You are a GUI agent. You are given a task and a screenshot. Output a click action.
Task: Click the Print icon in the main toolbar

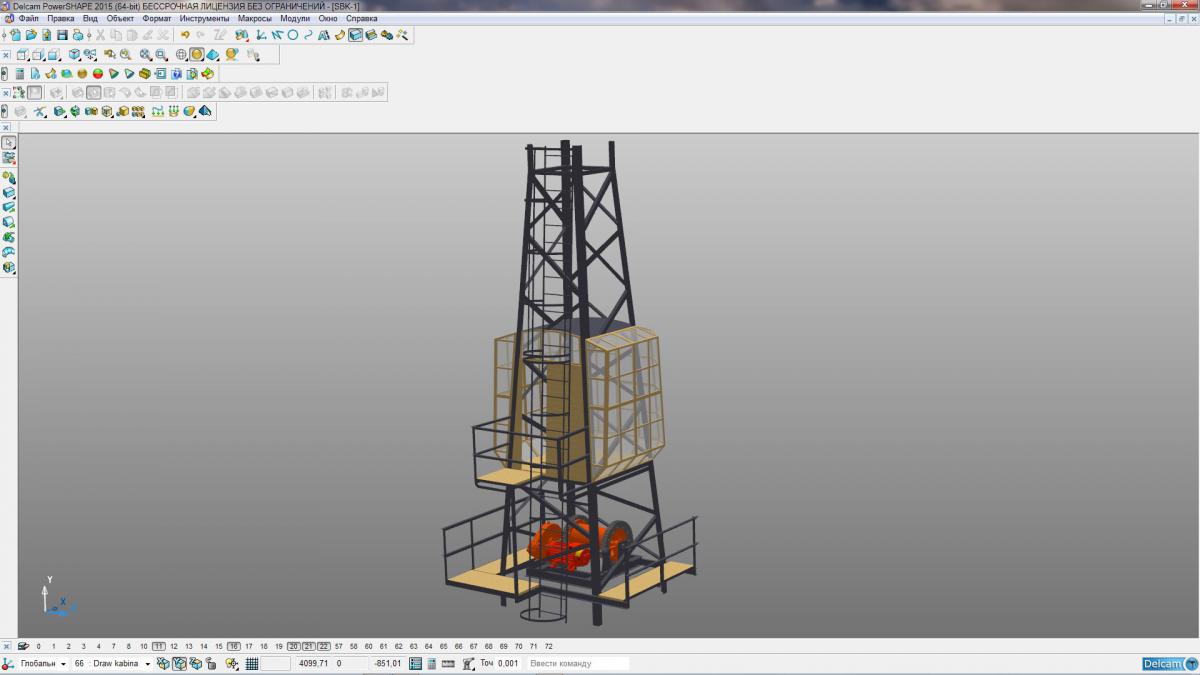[78, 35]
